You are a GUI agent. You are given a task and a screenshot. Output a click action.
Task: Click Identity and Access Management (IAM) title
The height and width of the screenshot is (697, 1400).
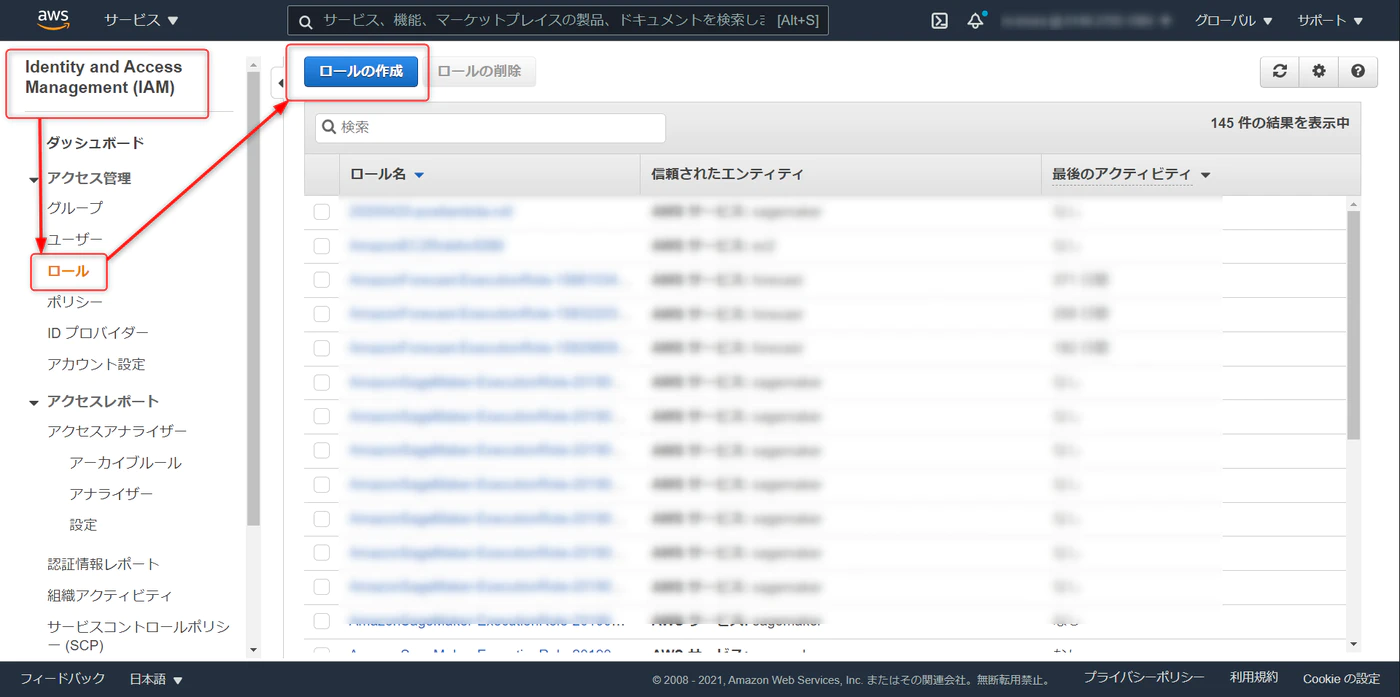coord(104,77)
